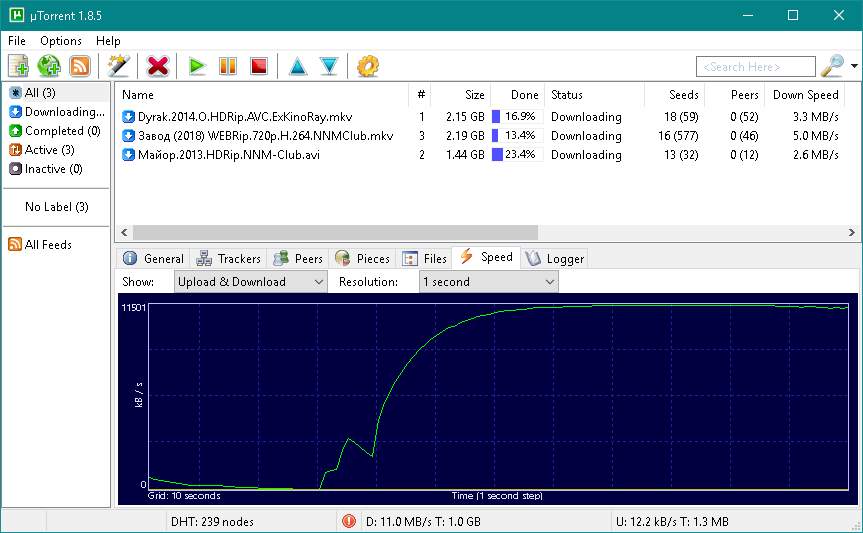
Task: Open Preferences gear icon
Action: coord(368,66)
